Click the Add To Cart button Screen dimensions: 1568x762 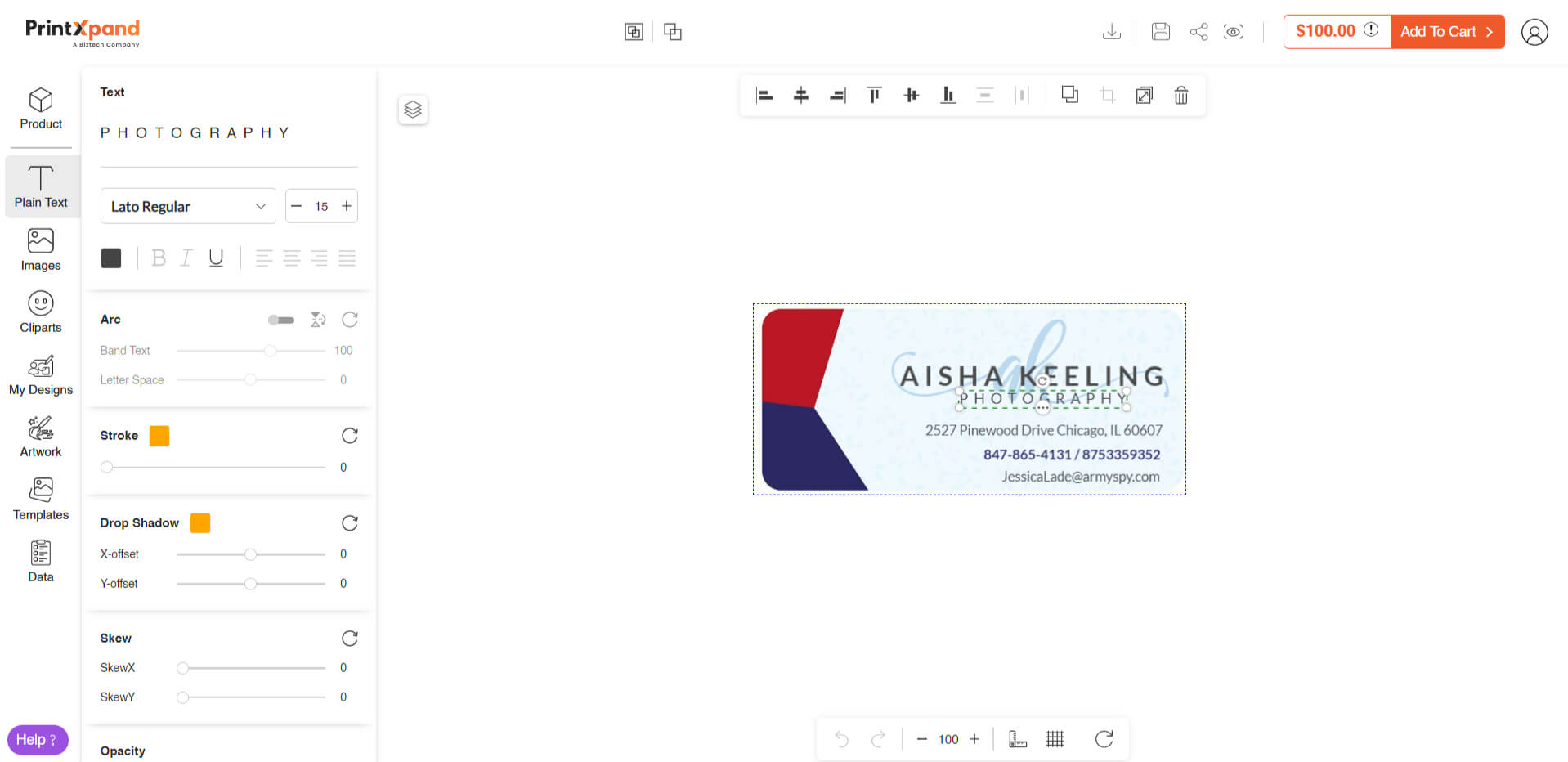tap(1446, 32)
